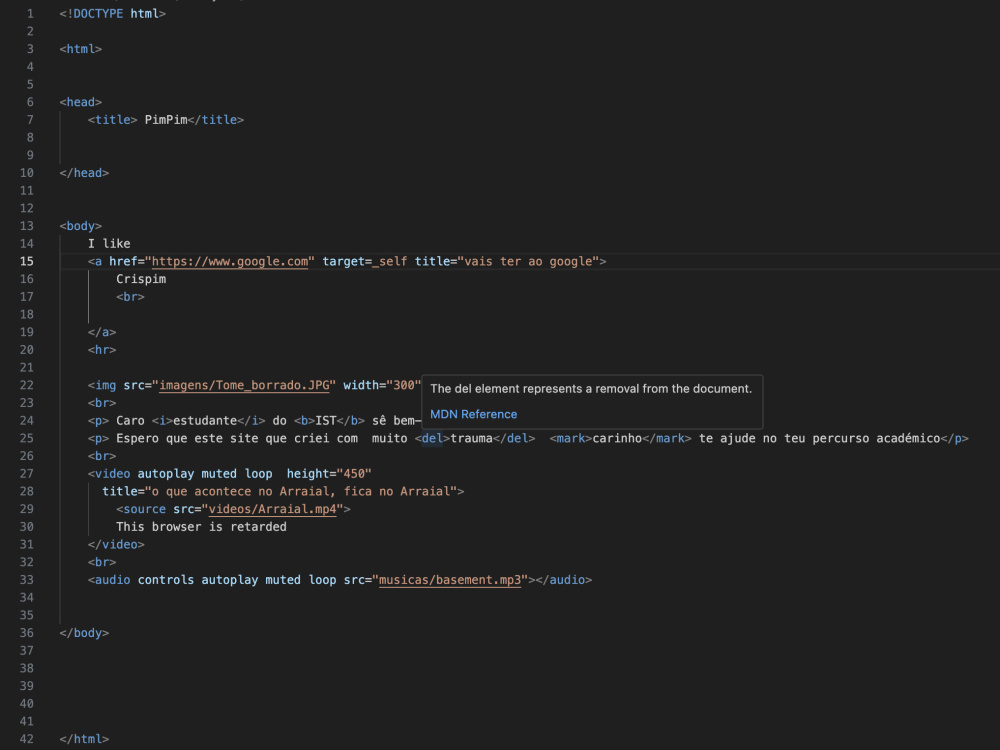Viewport: 1000px width, 750px height.
Task: Click line number 15 in the gutter
Action: (x=26, y=261)
